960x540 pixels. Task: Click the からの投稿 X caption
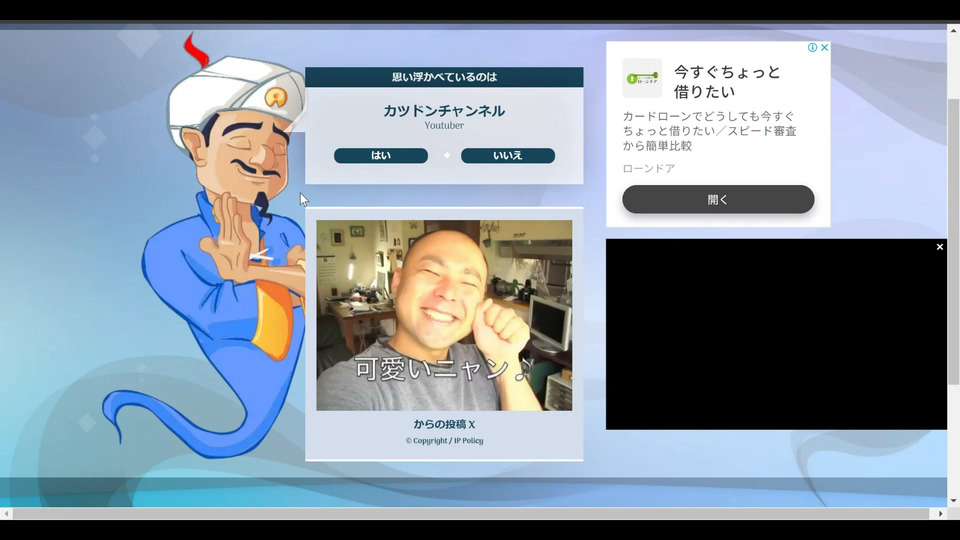point(444,424)
